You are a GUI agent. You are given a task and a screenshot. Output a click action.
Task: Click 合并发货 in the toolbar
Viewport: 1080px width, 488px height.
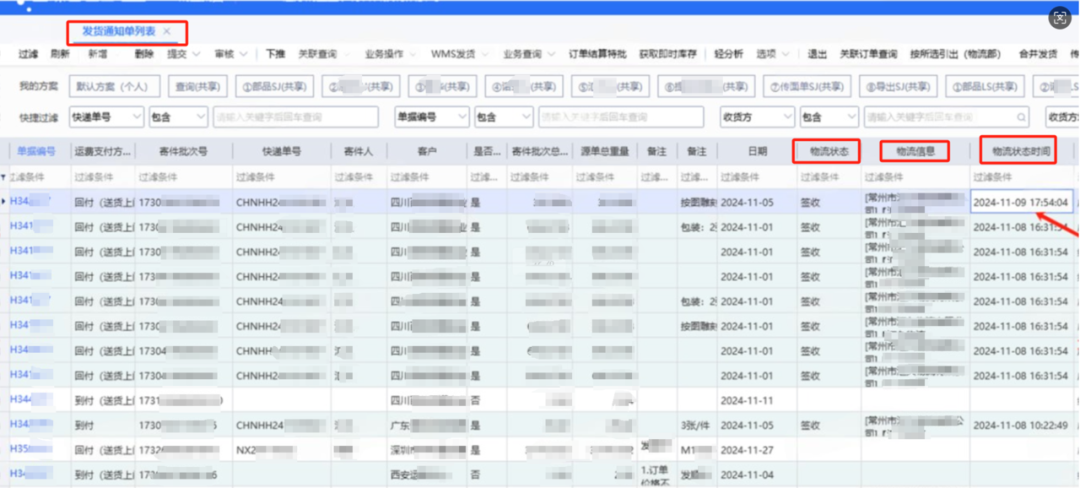1038,54
